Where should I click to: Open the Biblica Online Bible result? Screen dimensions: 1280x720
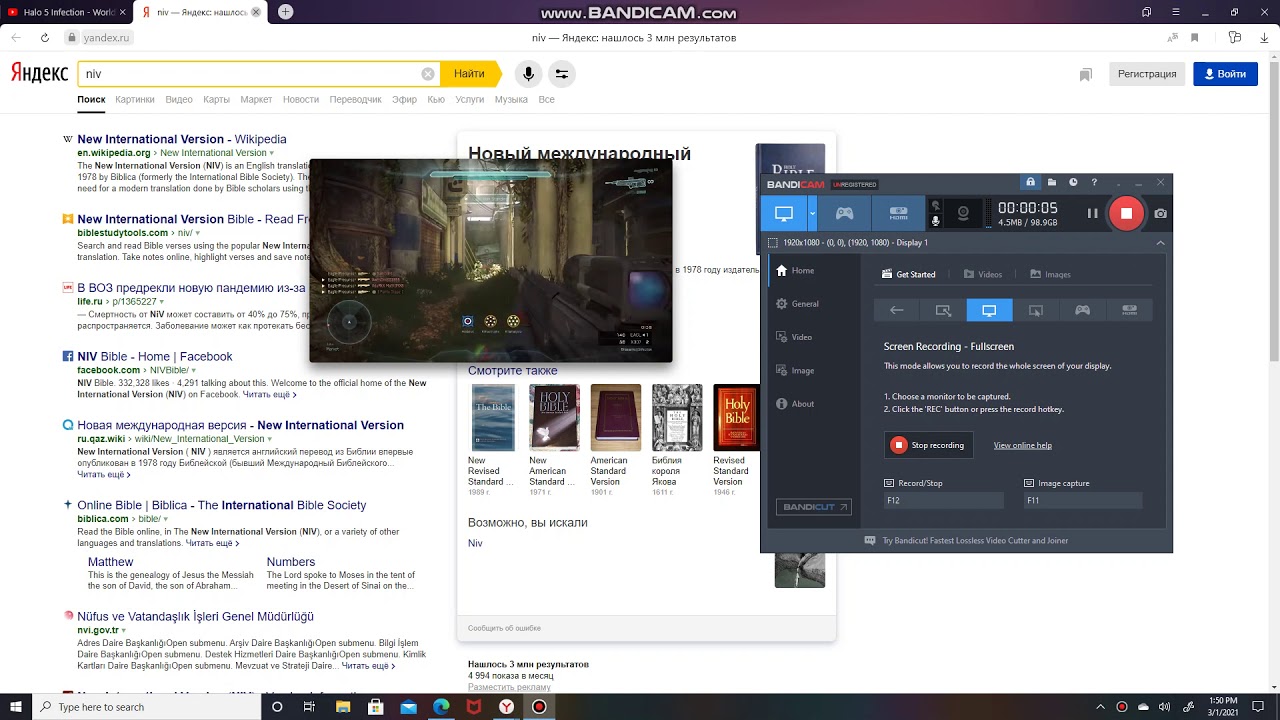click(x=222, y=505)
